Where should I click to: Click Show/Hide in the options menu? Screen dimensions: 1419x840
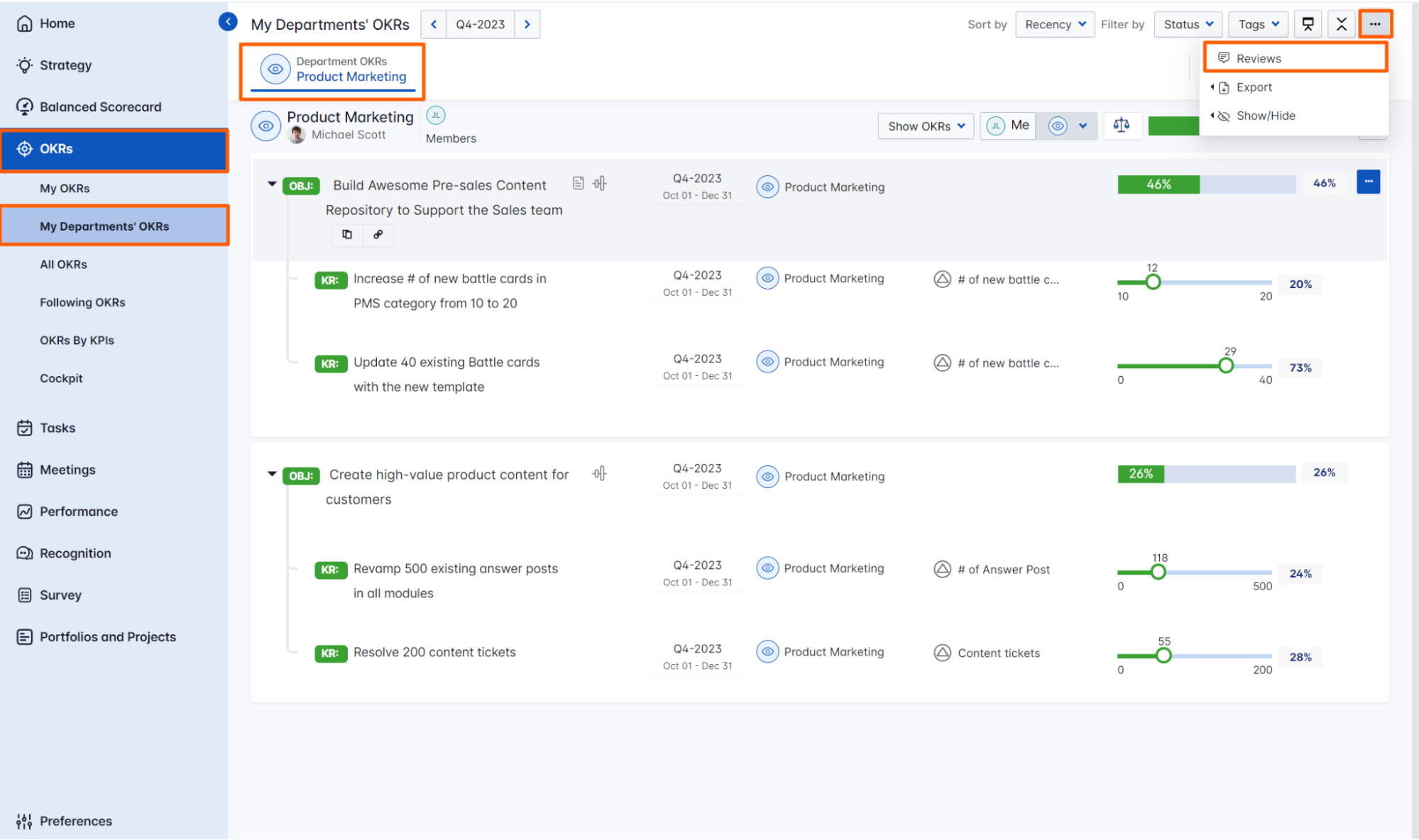pos(1265,116)
